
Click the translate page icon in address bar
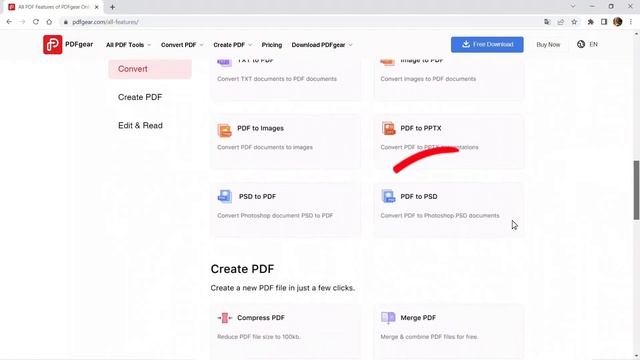click(x=547, y=22)
